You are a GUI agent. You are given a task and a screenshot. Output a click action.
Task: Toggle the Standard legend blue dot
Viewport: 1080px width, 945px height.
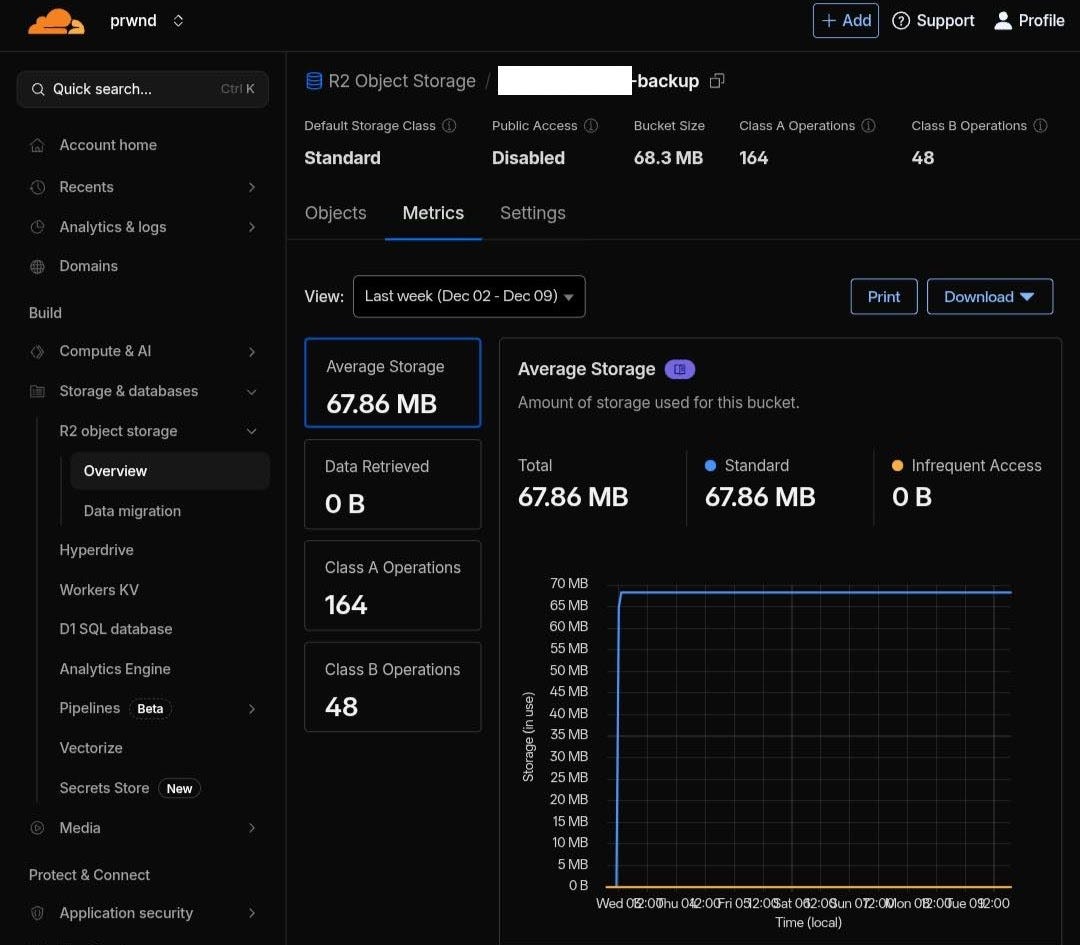[x=710, y=466]
